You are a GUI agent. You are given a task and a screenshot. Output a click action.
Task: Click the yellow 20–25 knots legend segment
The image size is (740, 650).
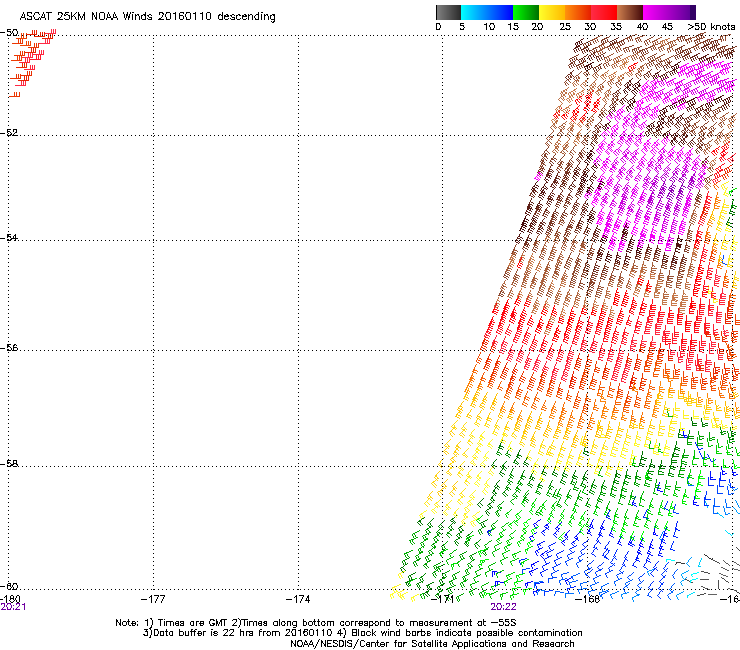(x=552, y=12)
